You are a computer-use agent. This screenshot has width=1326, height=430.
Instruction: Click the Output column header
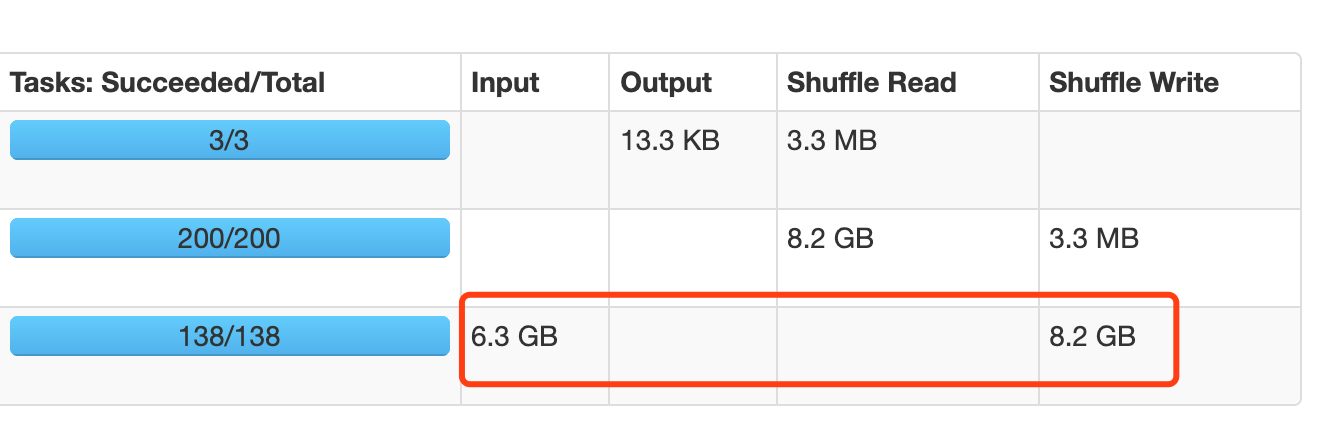pos(666,83)
